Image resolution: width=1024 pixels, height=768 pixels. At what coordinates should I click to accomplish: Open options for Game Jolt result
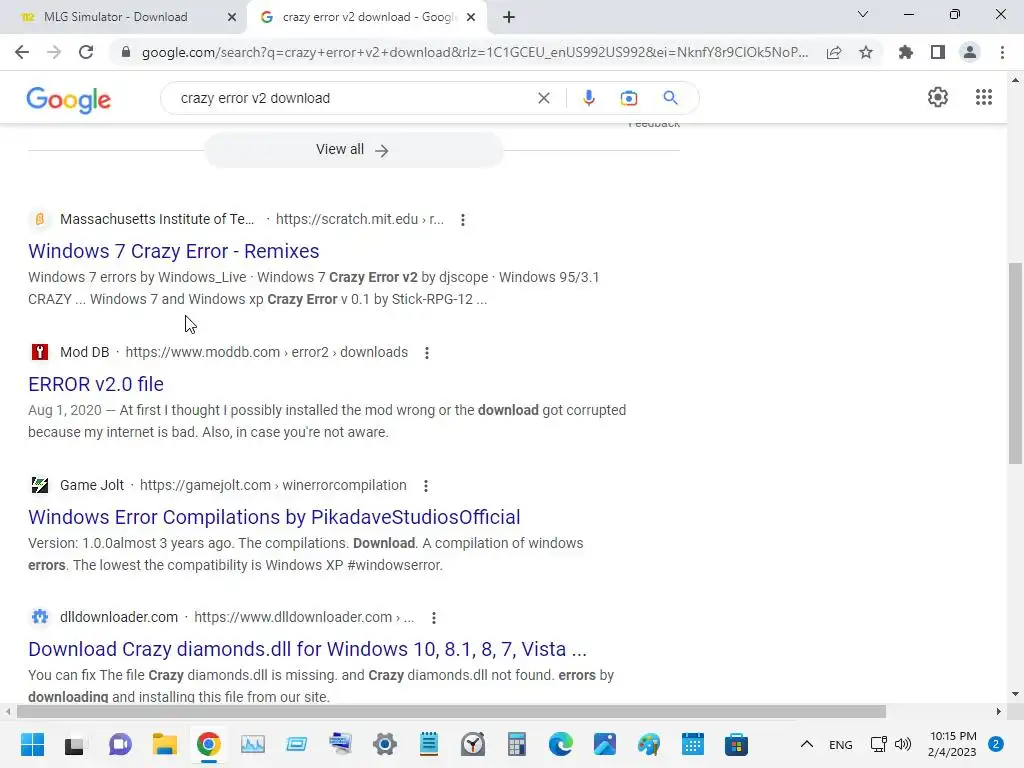[x=426, y=486]
